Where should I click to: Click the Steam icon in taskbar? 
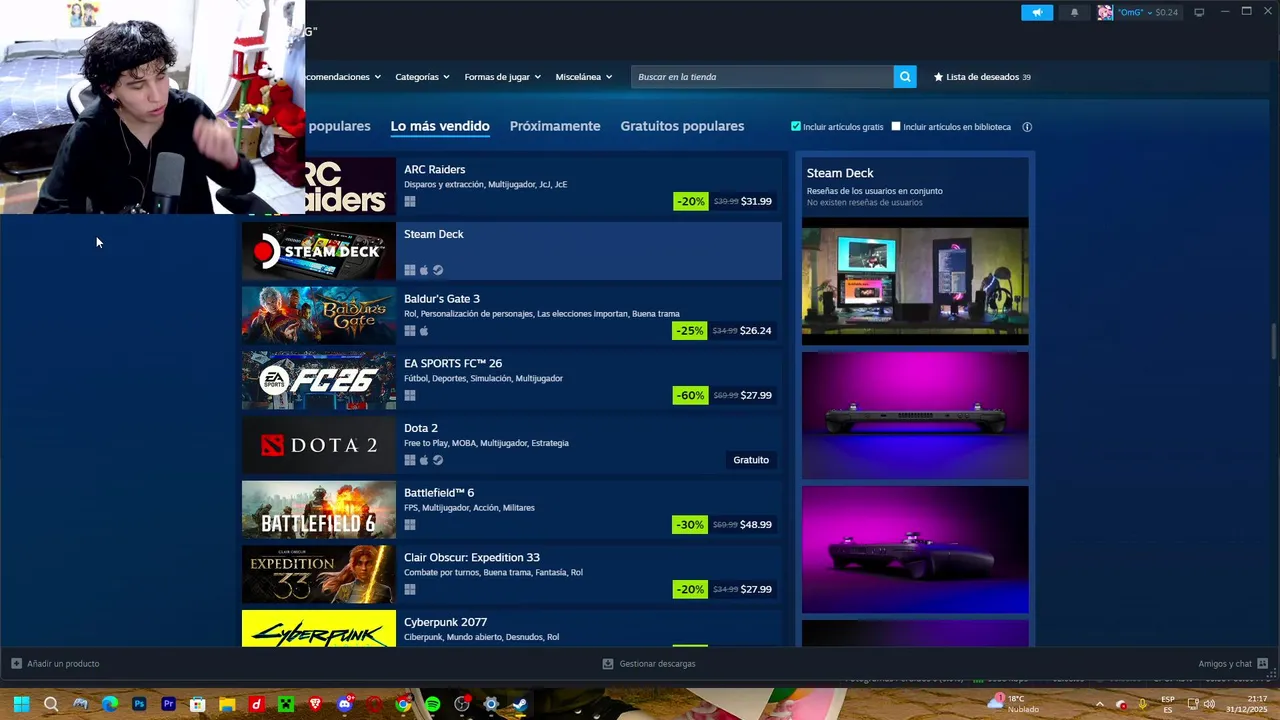pyautogui.click(x=520, y=704)
